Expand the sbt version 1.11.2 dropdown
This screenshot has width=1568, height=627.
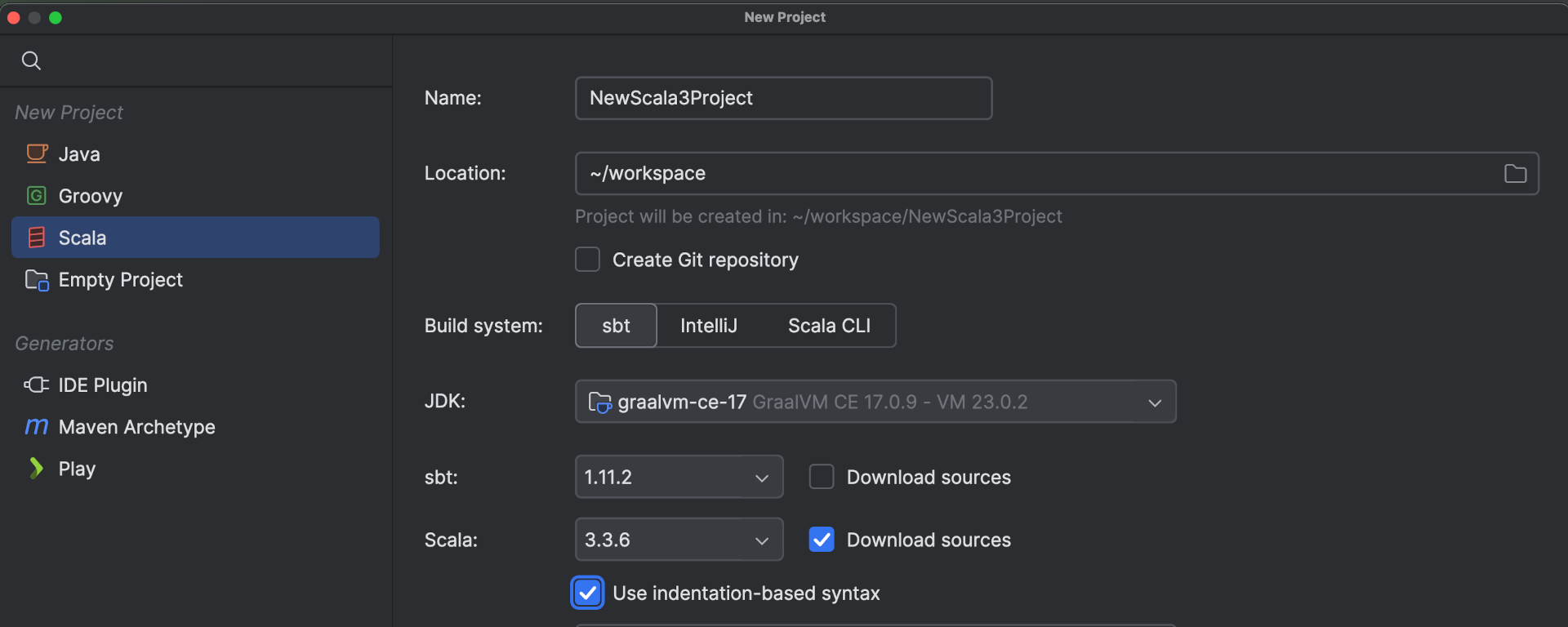click(679, 477)
